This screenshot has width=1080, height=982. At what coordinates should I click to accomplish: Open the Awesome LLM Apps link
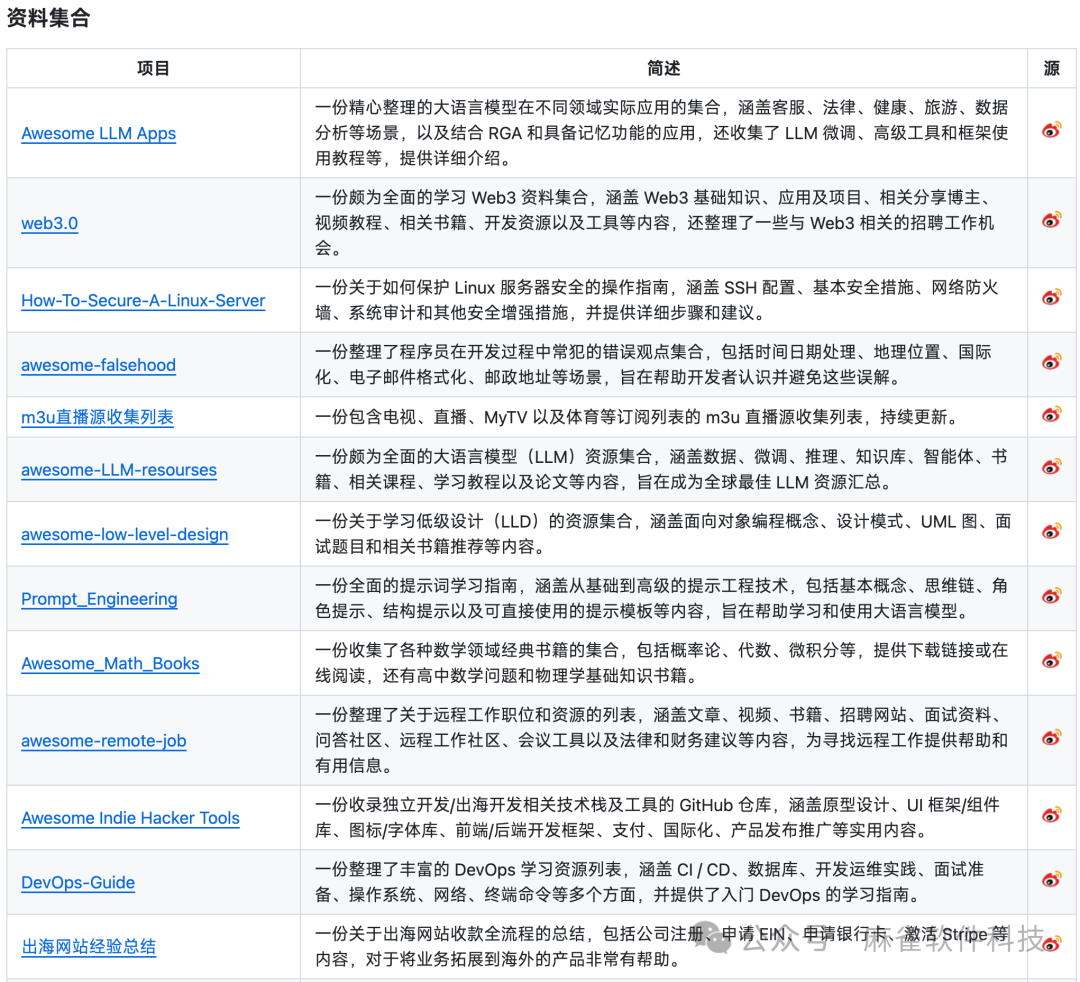(98, 133)
